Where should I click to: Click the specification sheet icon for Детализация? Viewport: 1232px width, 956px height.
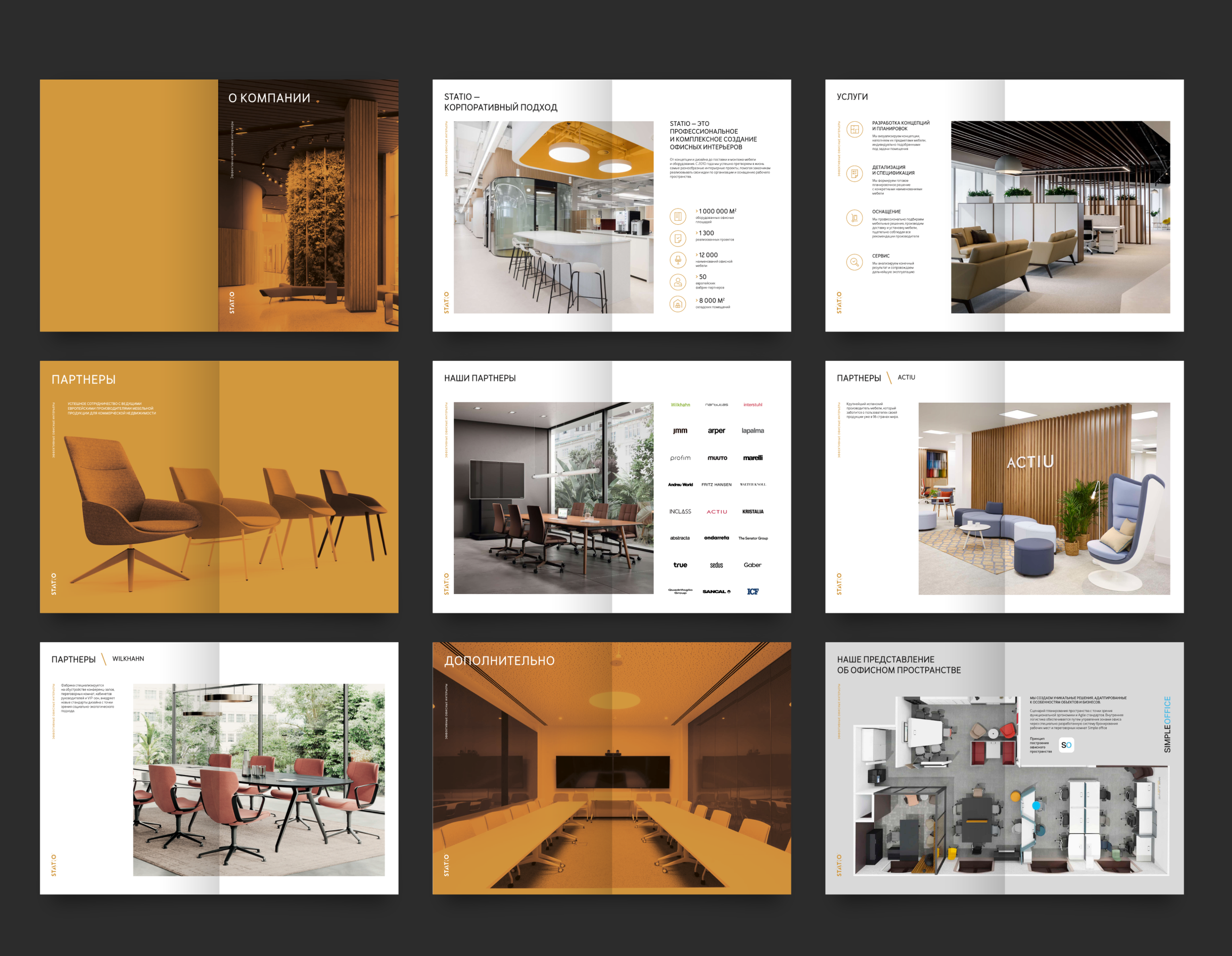[x=854, y=174]
